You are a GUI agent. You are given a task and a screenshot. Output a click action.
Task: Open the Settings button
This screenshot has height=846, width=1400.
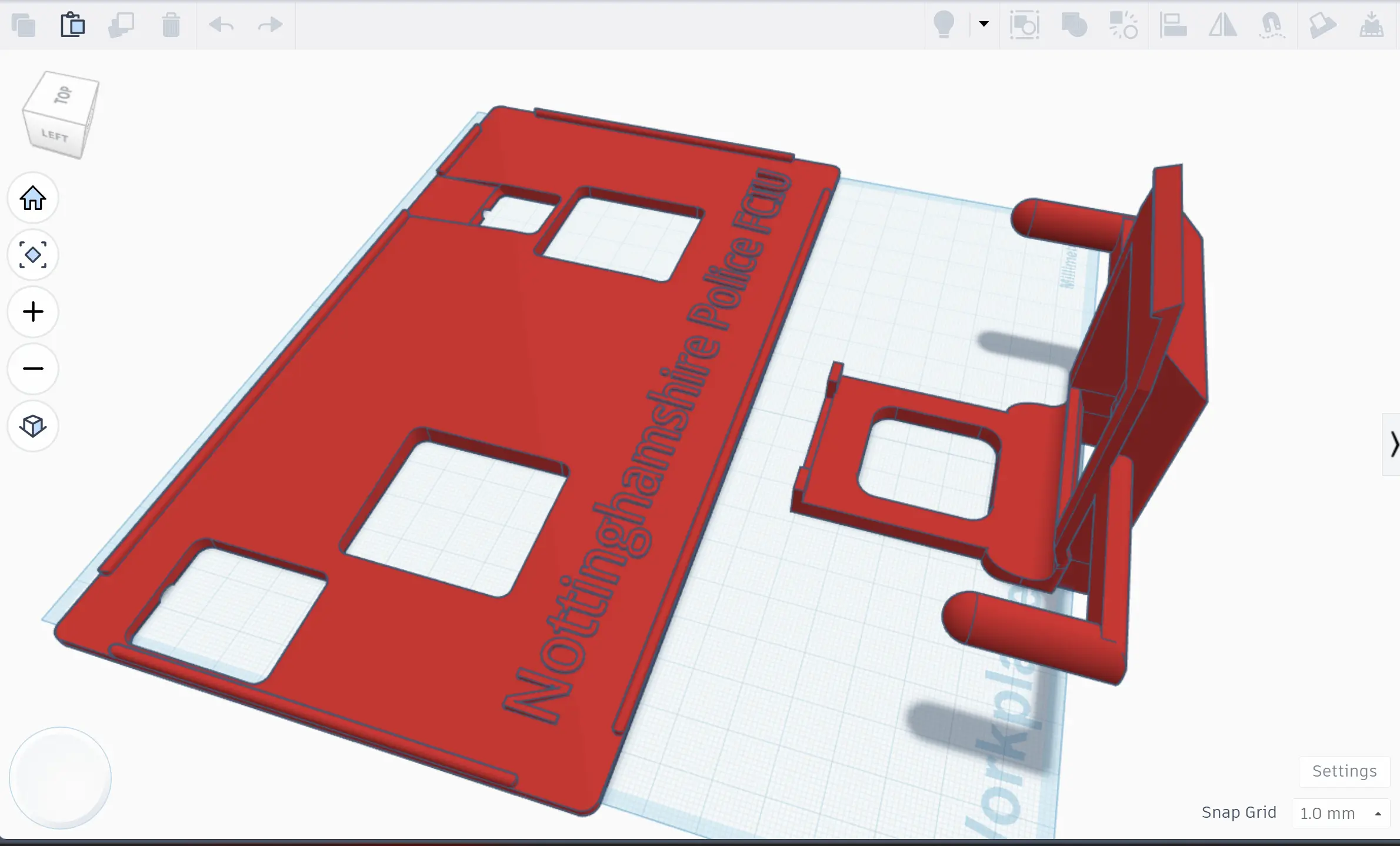[x=1344, y=771]
